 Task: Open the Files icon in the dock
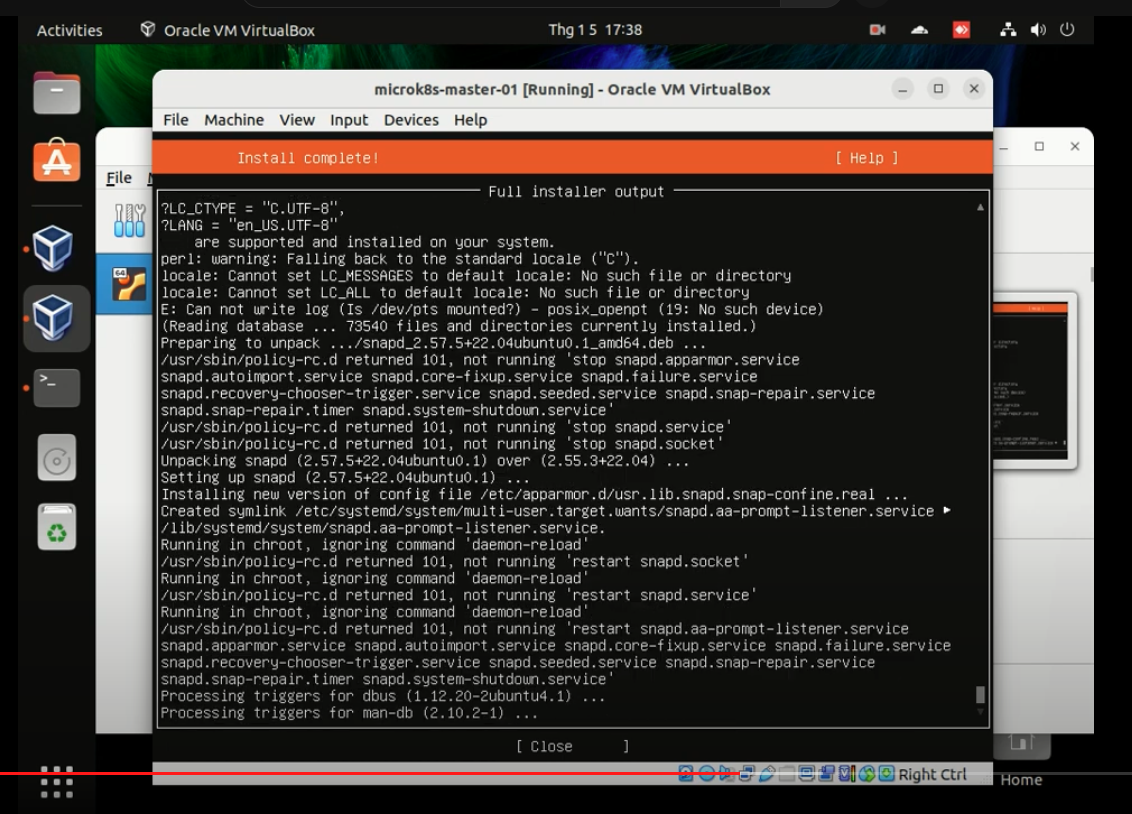(x=56, y=92)
